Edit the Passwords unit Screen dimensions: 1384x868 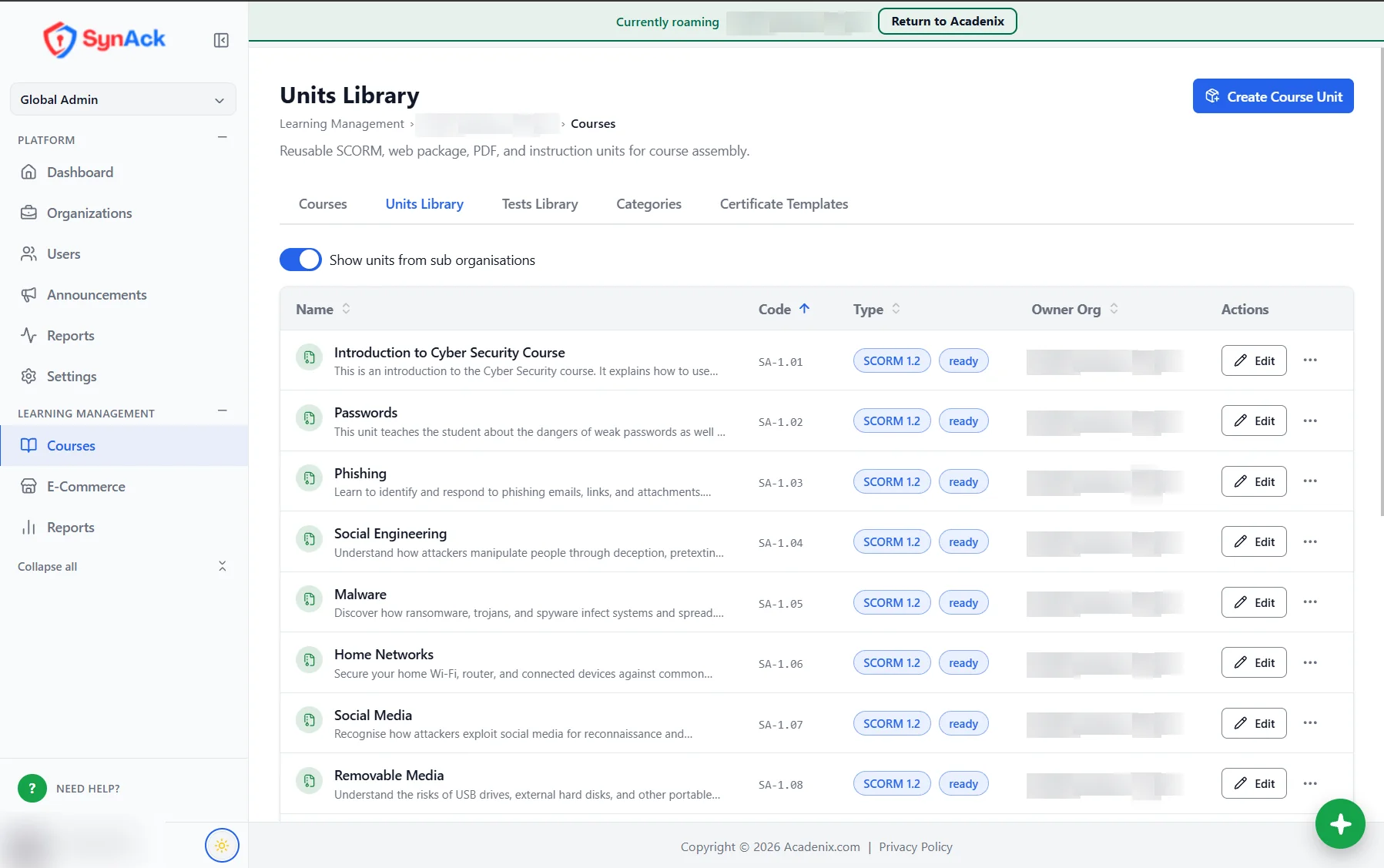(x=1254, y=421)
